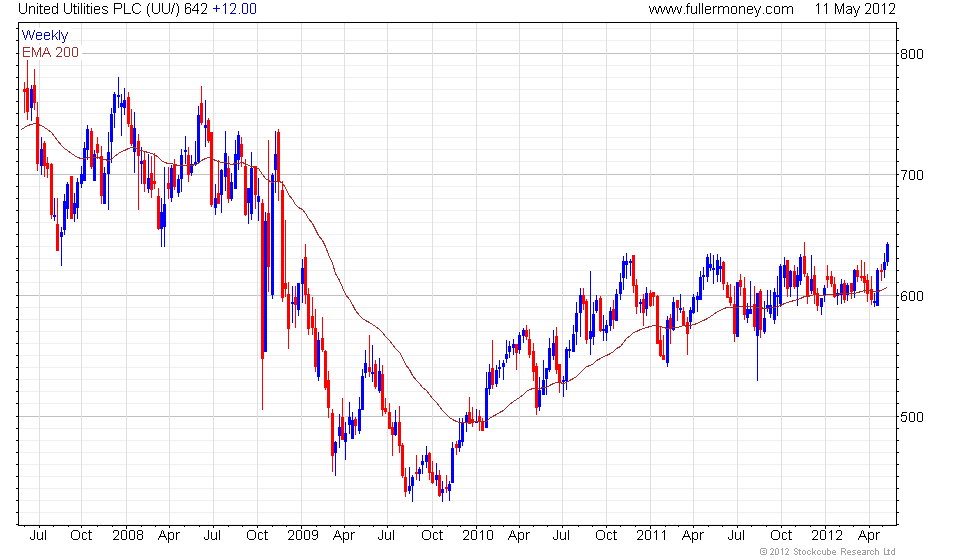This screenshot has height=560, width=980.
Task: Click the 2009 x-axis year label
Action: tap(302, 536)
